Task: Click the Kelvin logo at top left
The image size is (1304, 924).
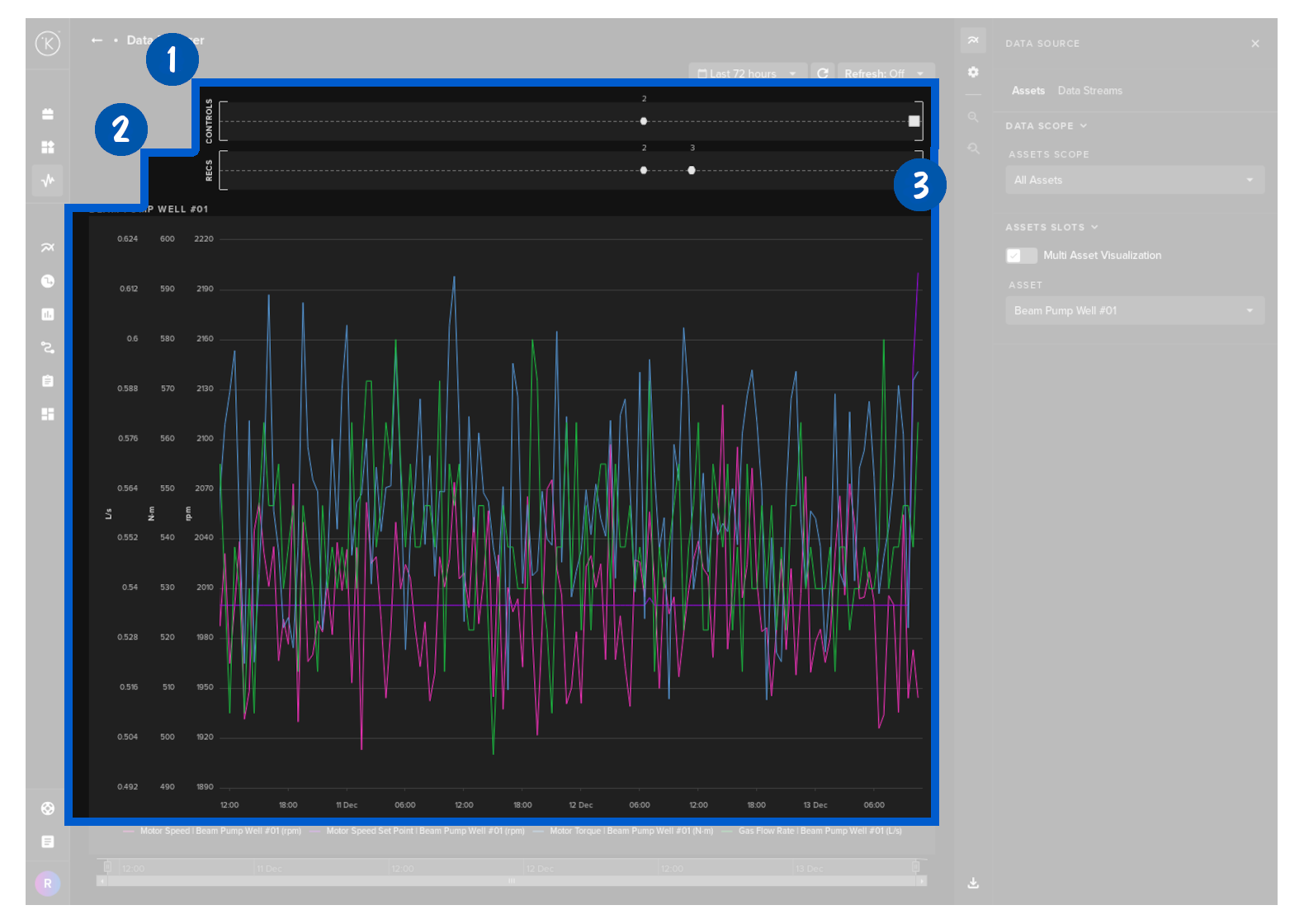Action: pos(48,43)
